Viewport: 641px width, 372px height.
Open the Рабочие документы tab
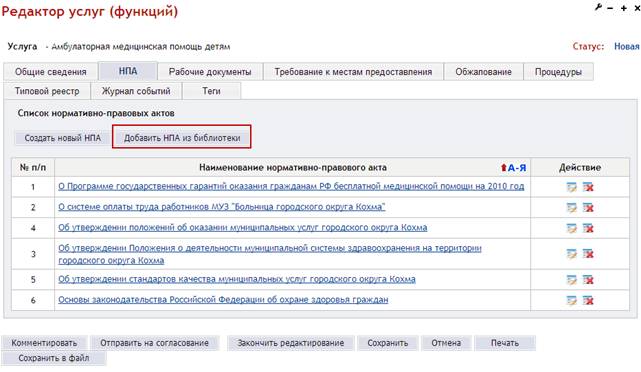click(x=210, y=72)
